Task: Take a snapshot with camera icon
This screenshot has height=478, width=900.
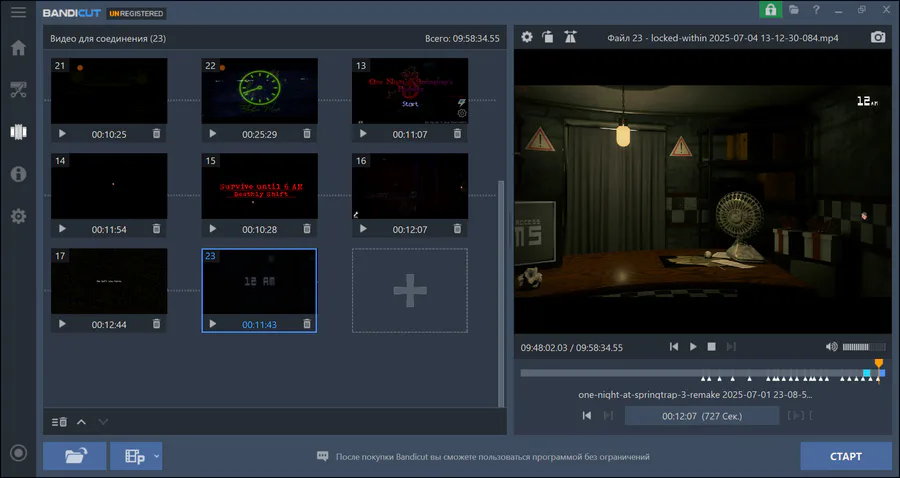Action: click(x=878, y=37)
